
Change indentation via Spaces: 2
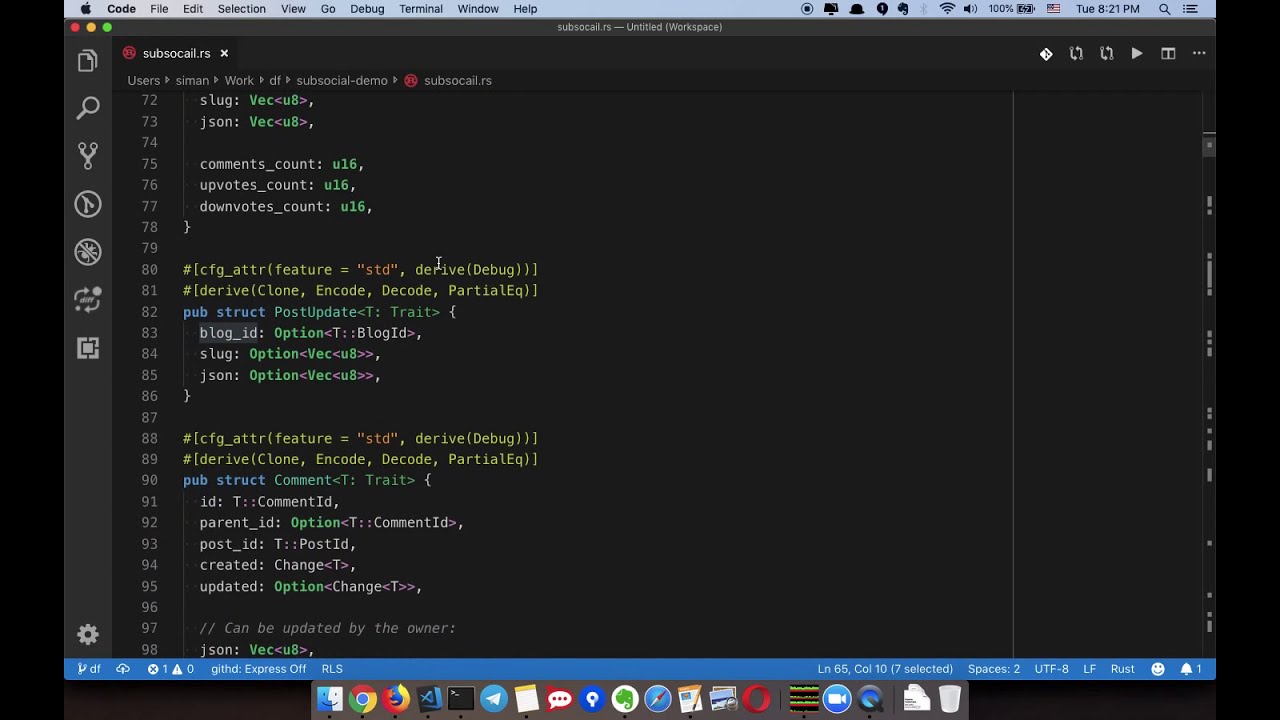[x=994, y=669]
